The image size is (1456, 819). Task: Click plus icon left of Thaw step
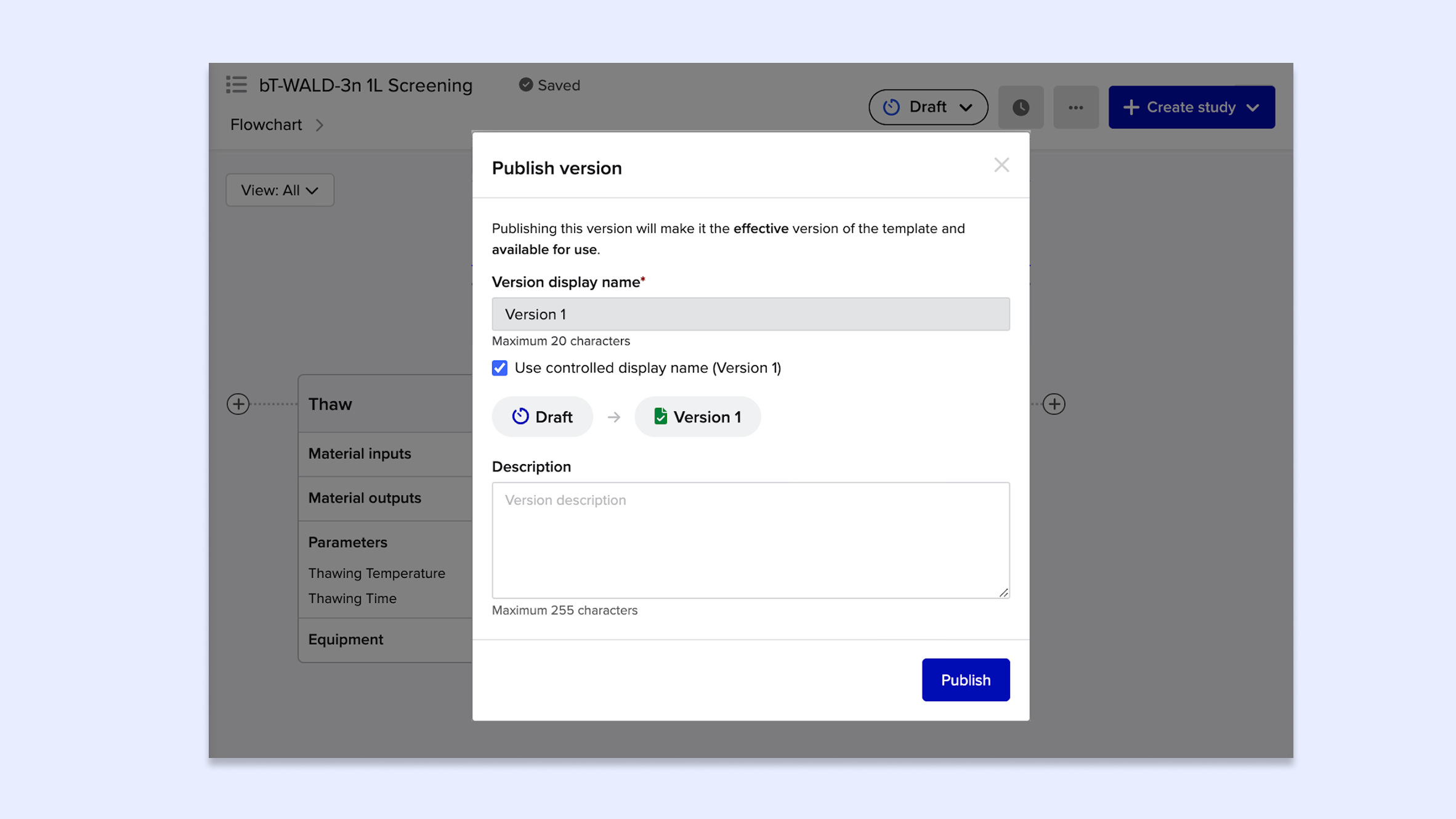[x=238, y=404]
